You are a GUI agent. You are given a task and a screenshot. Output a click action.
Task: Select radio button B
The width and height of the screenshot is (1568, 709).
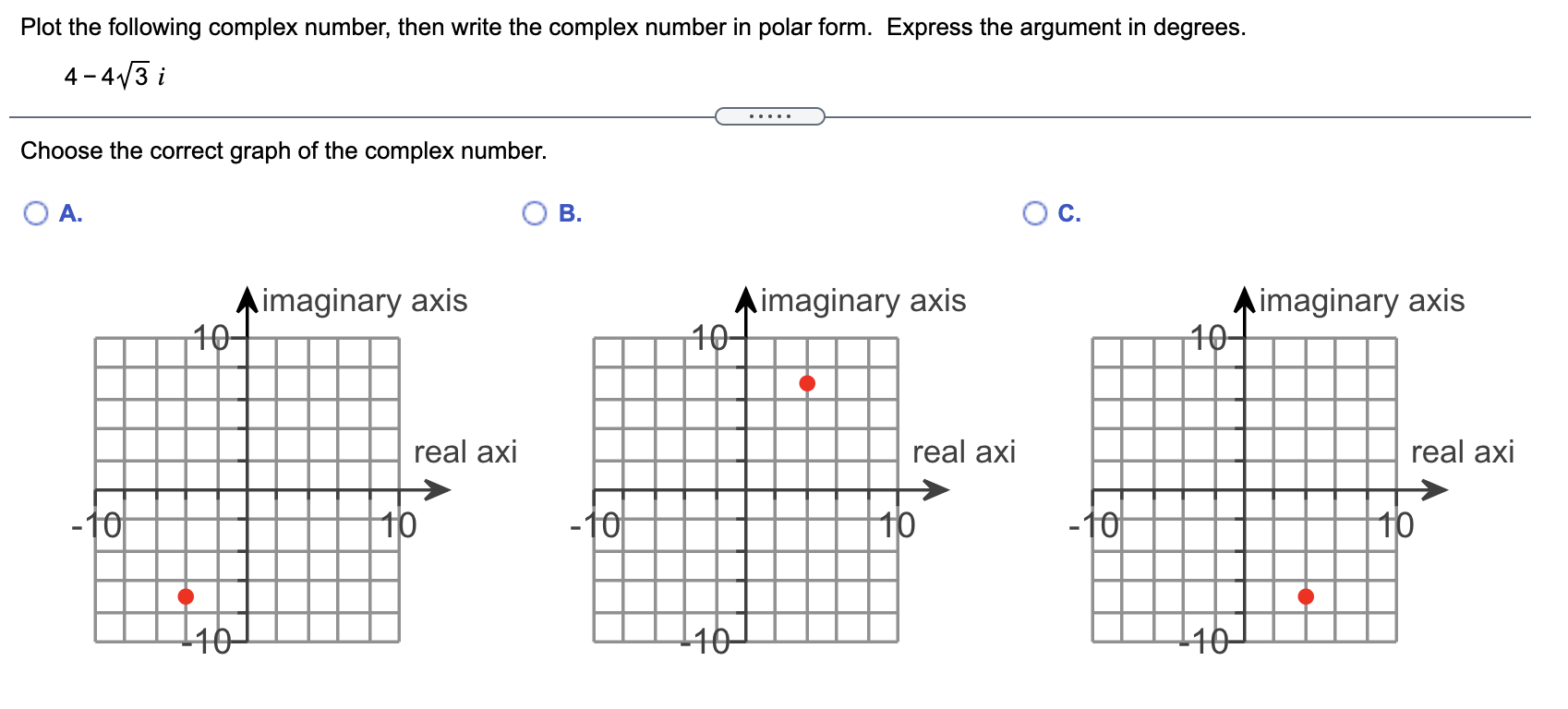pyautogui.click(x=535, y=213)
